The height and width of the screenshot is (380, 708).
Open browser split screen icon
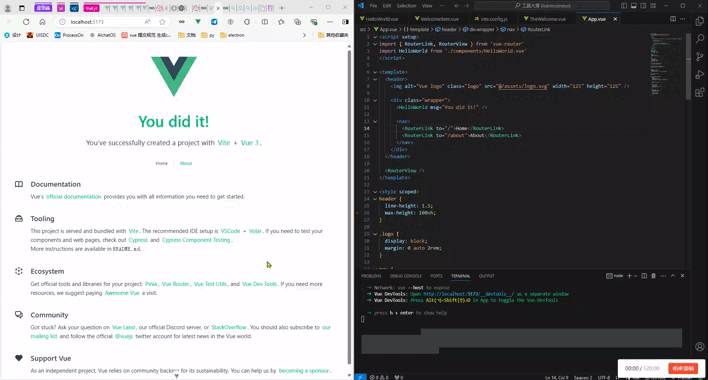[x=265, y=22]
